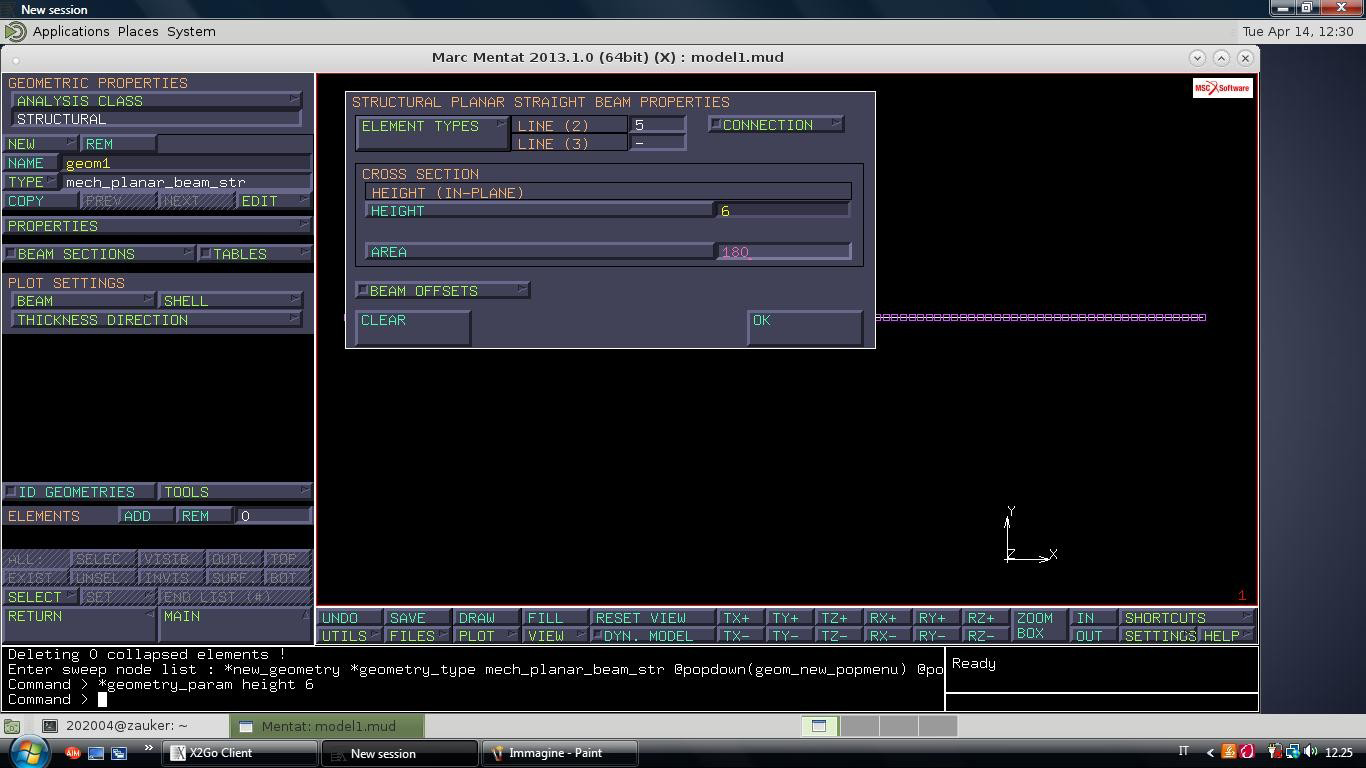This screenshot has height=768, width=1366.
Task: Open the X2Go Client taskbar item
Action: (x=240, y=753)
